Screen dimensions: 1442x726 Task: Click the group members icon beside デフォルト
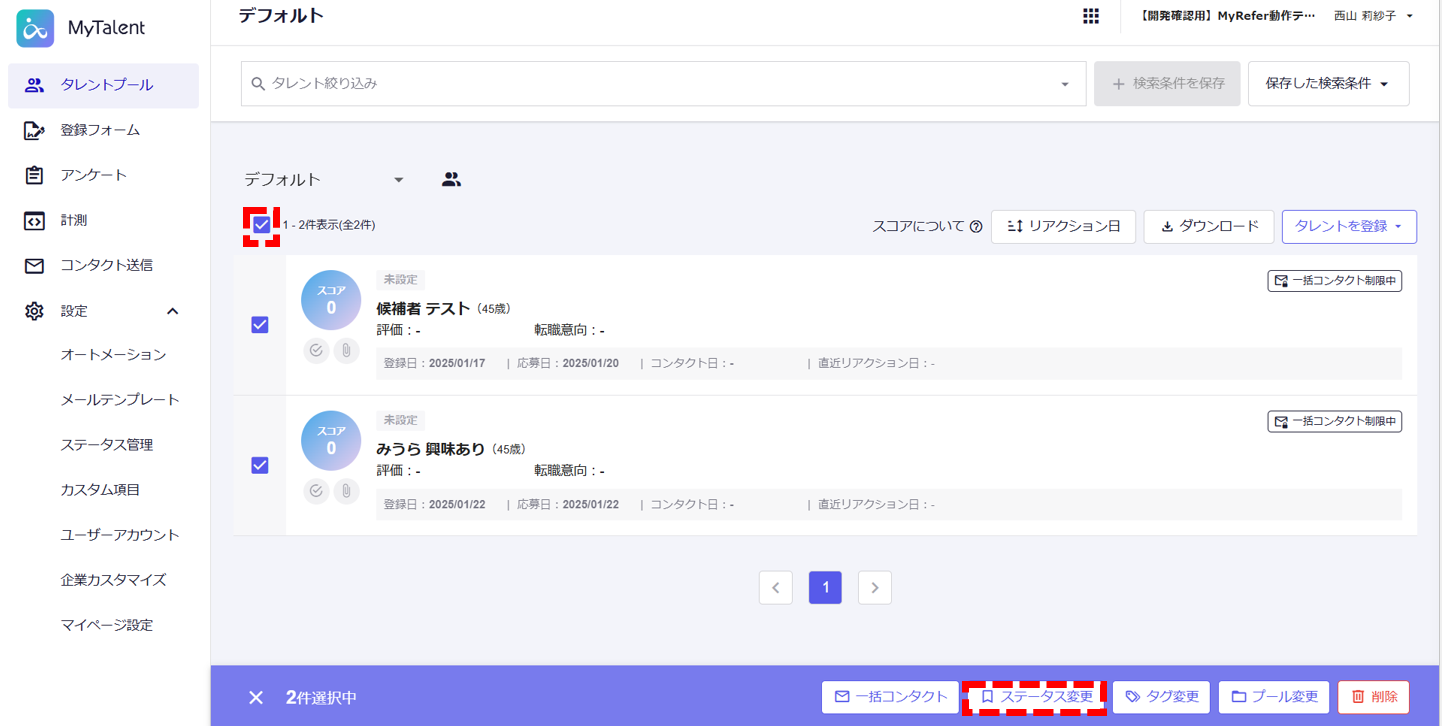(451, 180)
